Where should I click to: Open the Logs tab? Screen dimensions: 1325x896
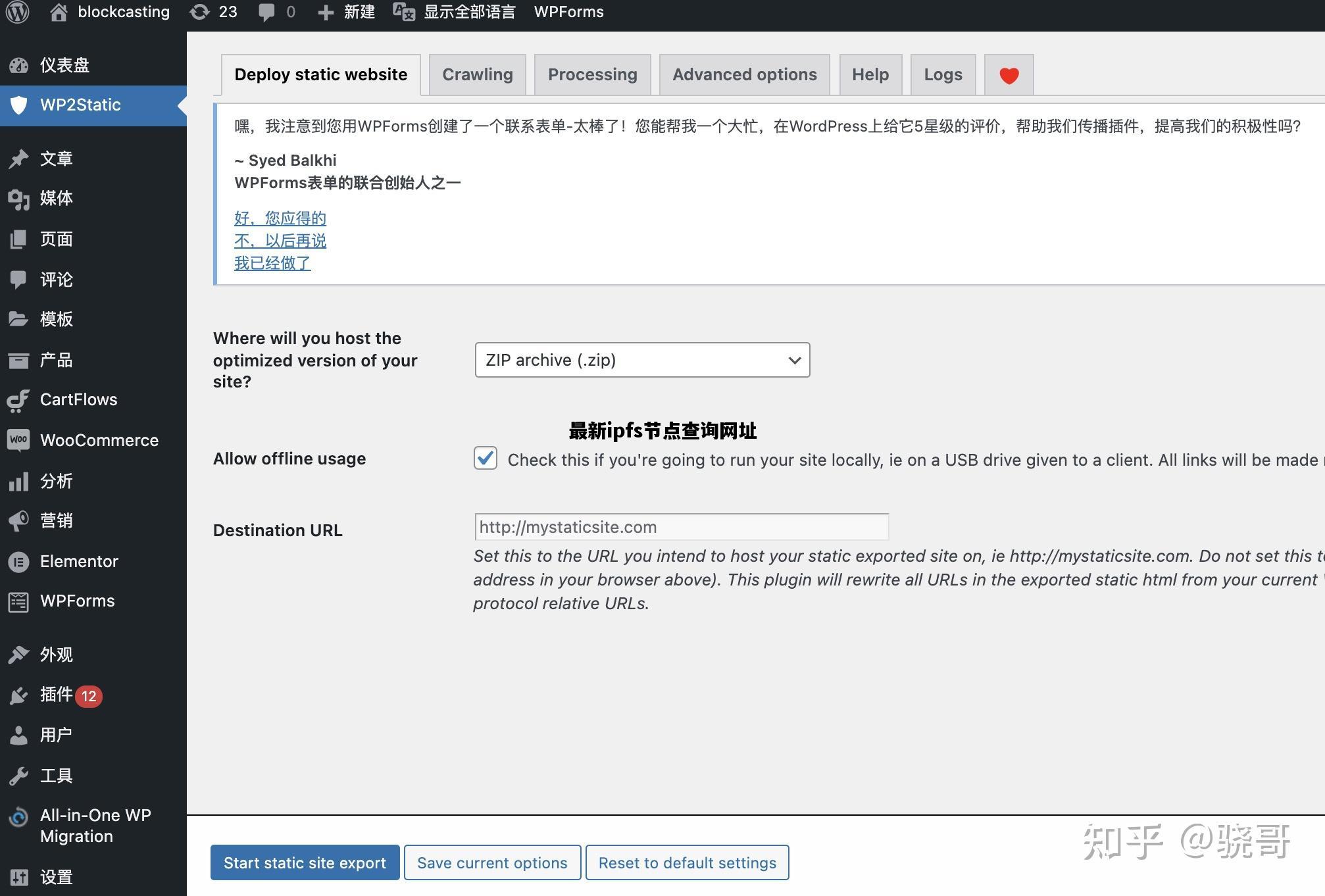pos(943,74)
